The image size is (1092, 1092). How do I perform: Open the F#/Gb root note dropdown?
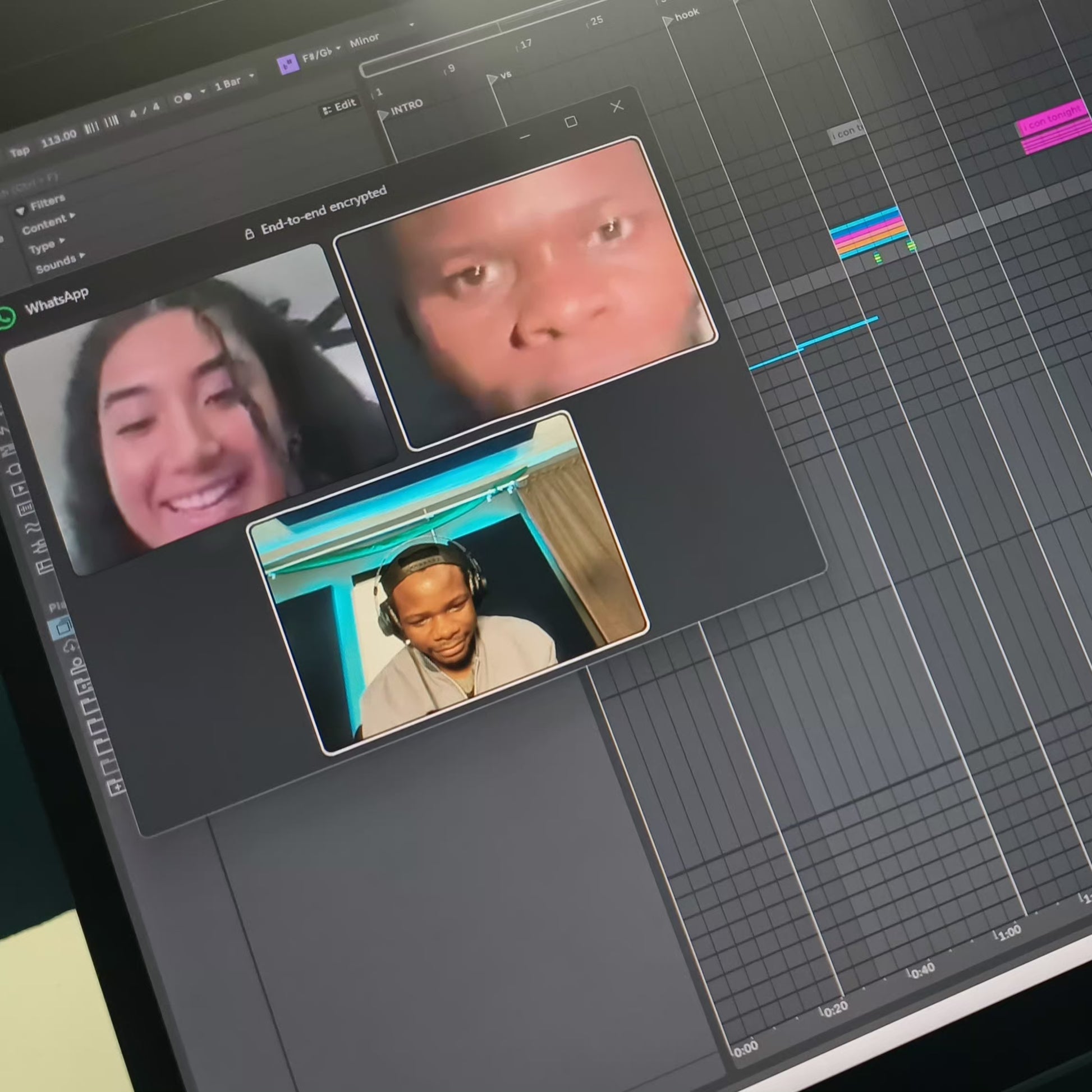(x=321, y=53)
